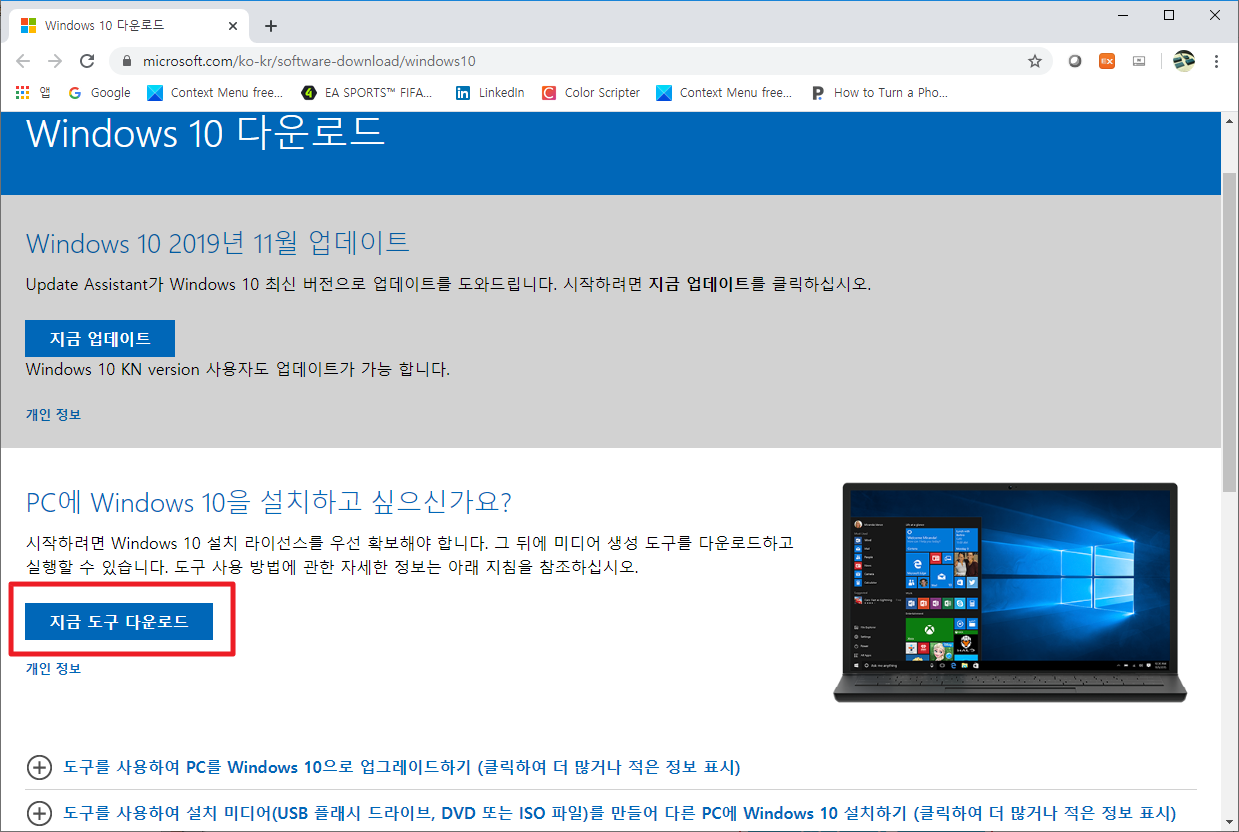
Task: Click the PC에 Windows 10을 설치하고 싶으신가요 heading
Action: [268, 501]
